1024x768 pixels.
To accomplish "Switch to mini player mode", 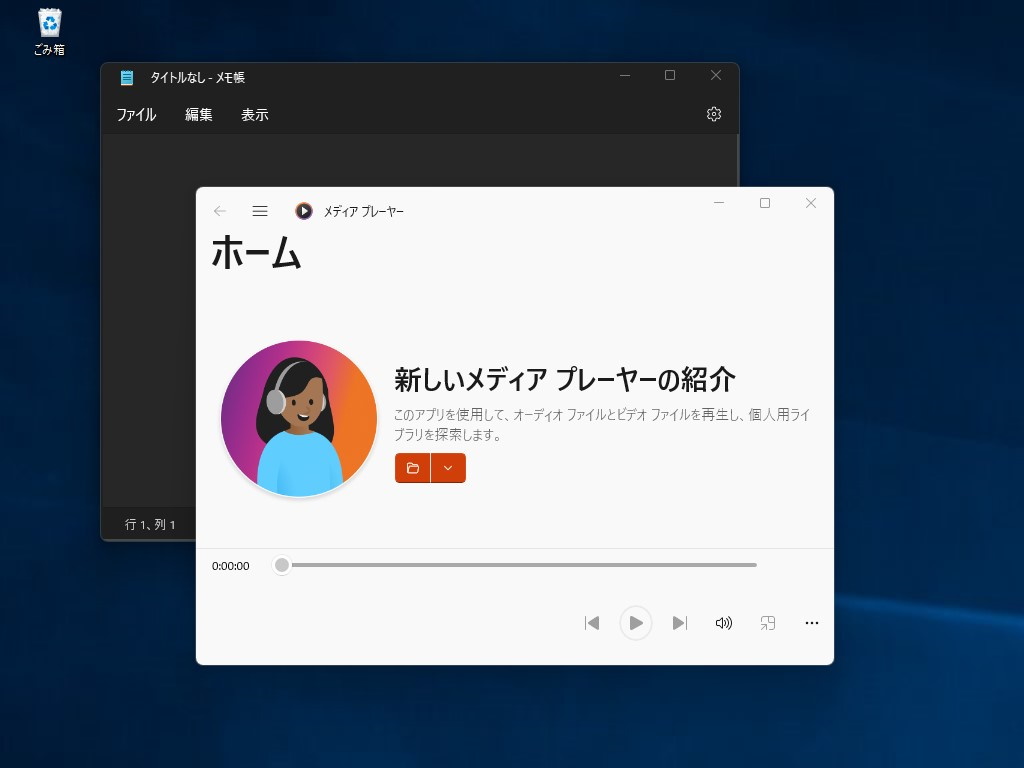I will (767, 622).
